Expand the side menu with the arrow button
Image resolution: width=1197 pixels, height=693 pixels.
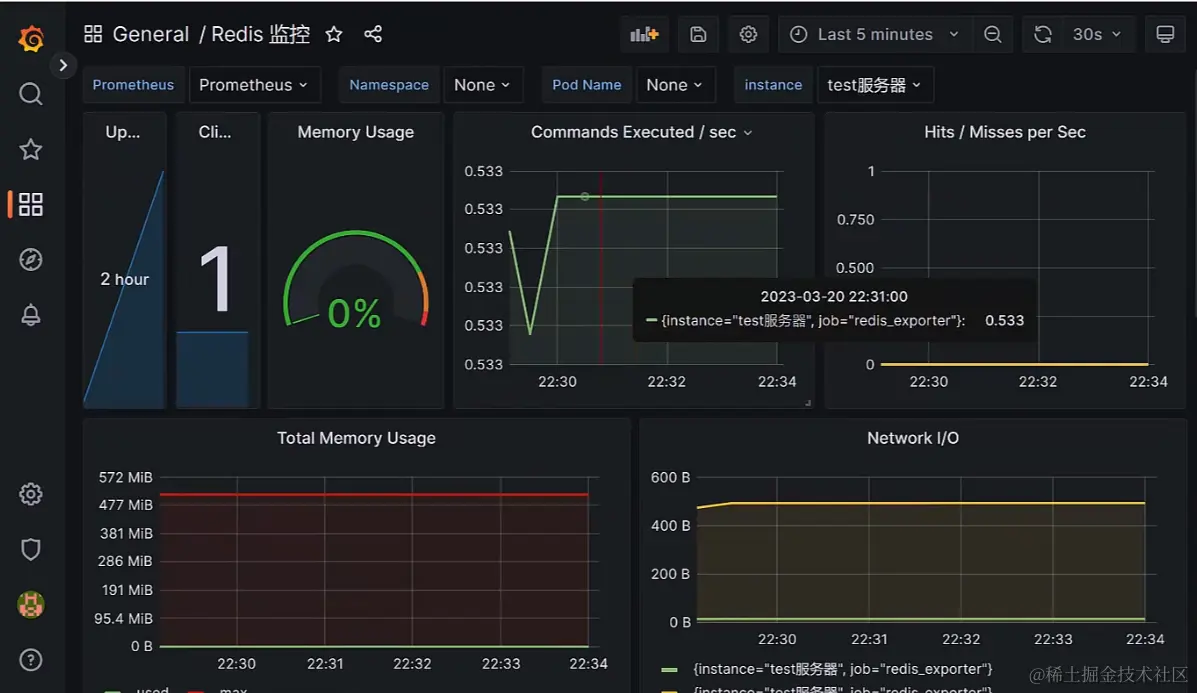[63, 66]
